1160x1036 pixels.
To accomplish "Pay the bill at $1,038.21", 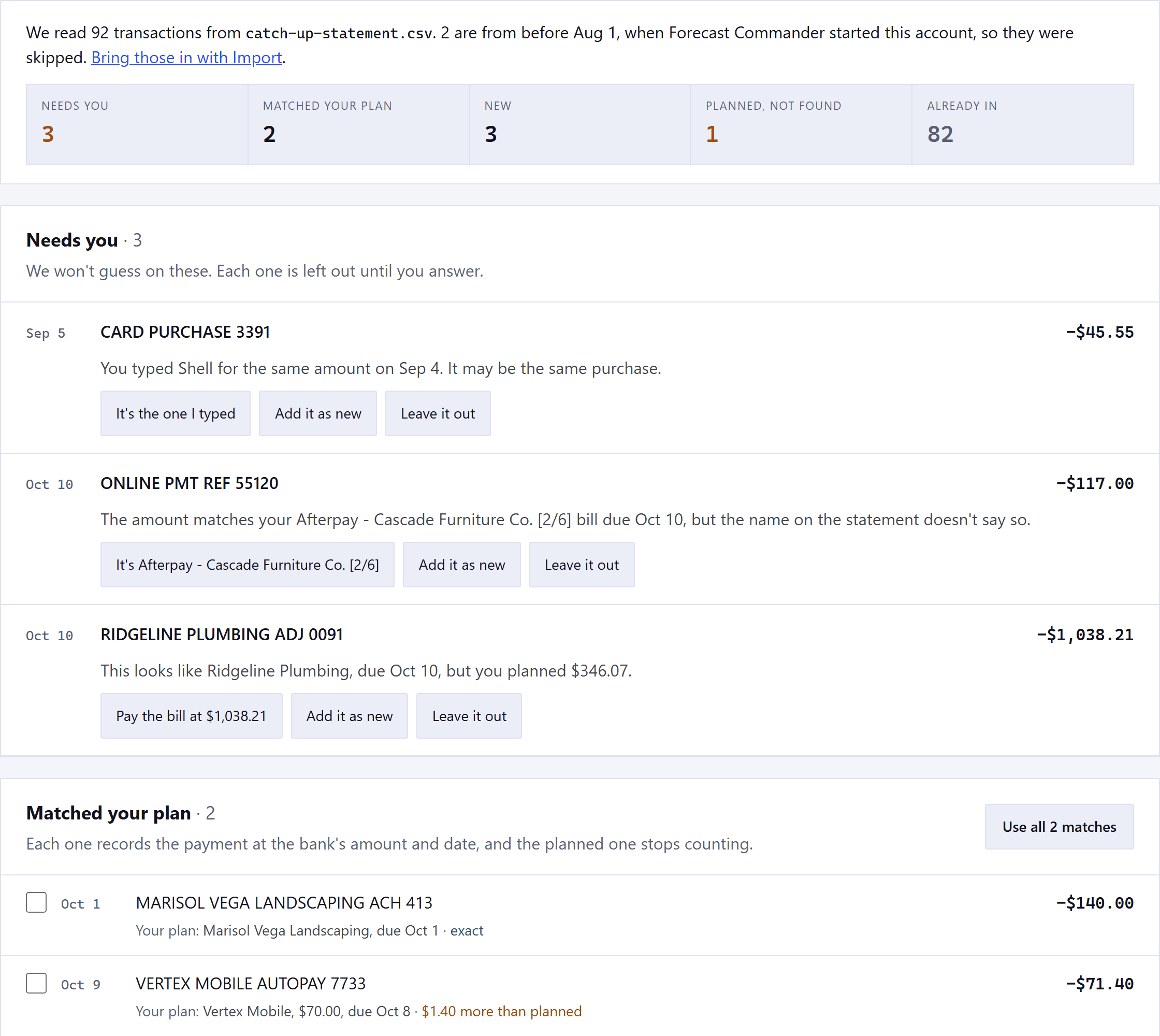I will [x=191, y=716].
